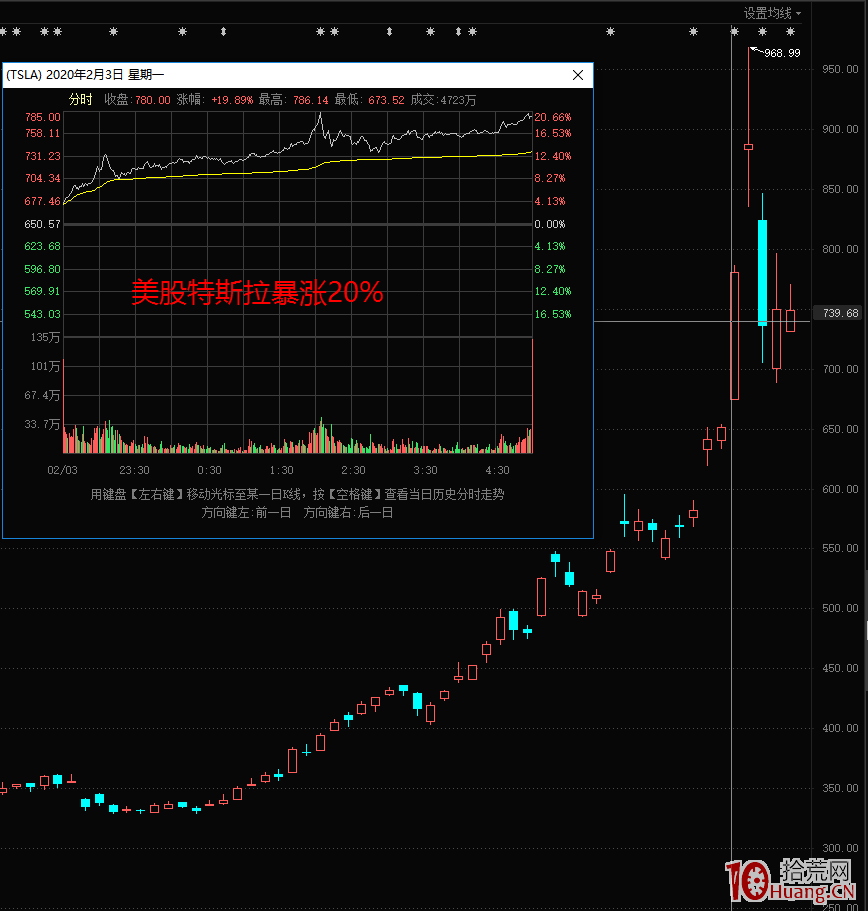Open the 设置均线 dropdown
This screenshot has height=911, width=868.
tap(772, 13)
